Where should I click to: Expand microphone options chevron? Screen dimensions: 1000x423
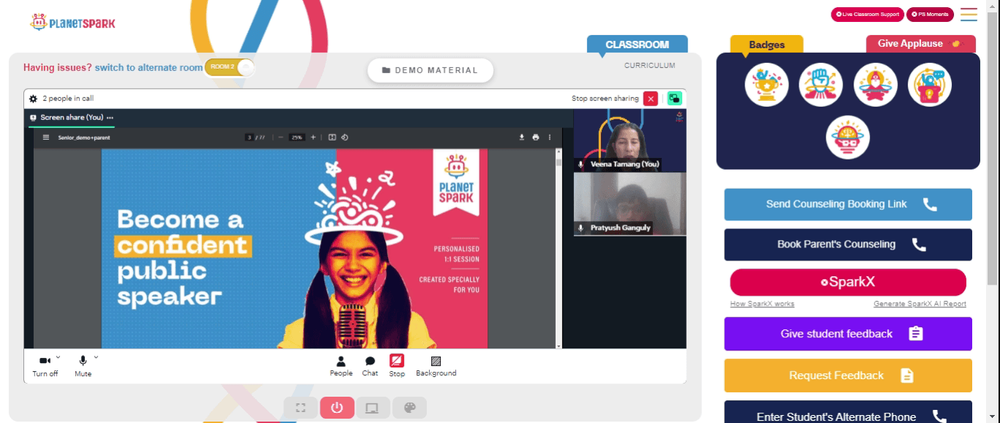(x=96, y=357)
